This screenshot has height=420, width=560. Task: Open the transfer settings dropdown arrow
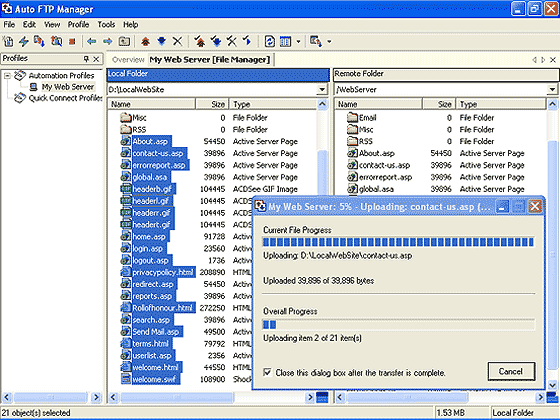(x=329, y=41)
